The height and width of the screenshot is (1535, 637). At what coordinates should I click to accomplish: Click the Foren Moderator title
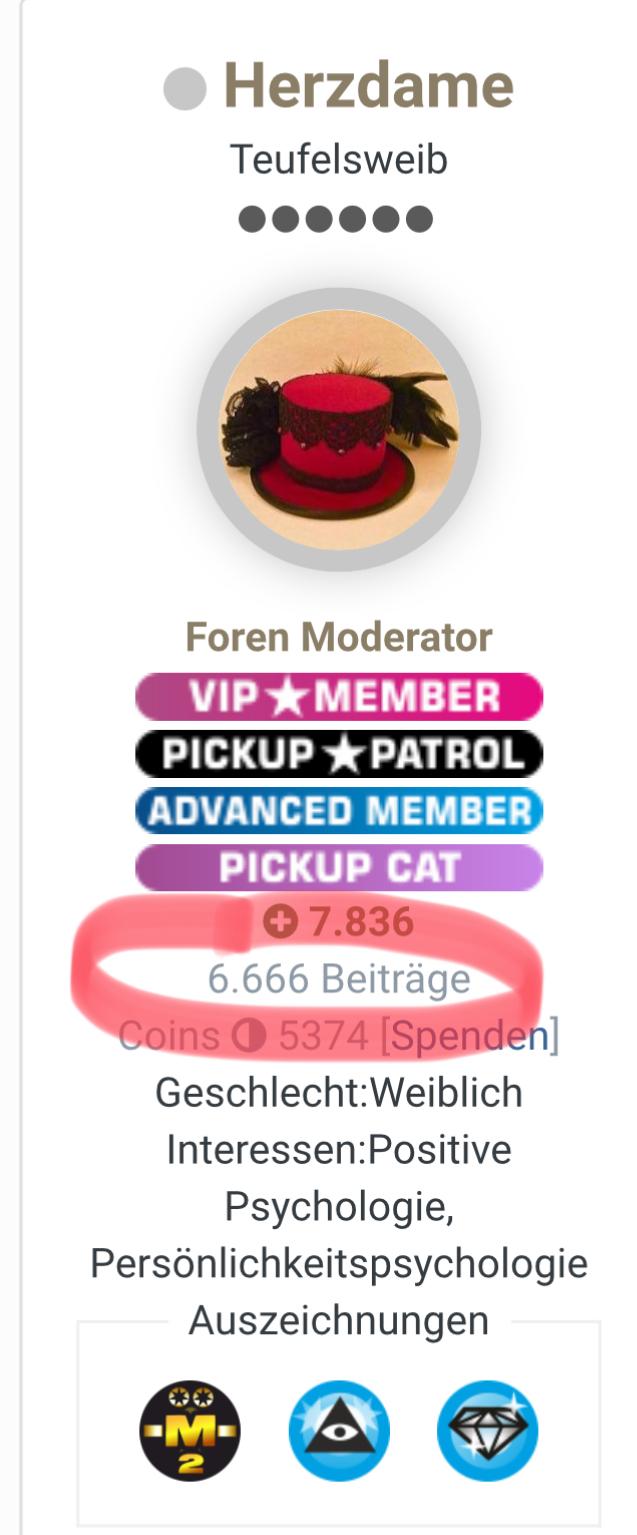[339, 637]
